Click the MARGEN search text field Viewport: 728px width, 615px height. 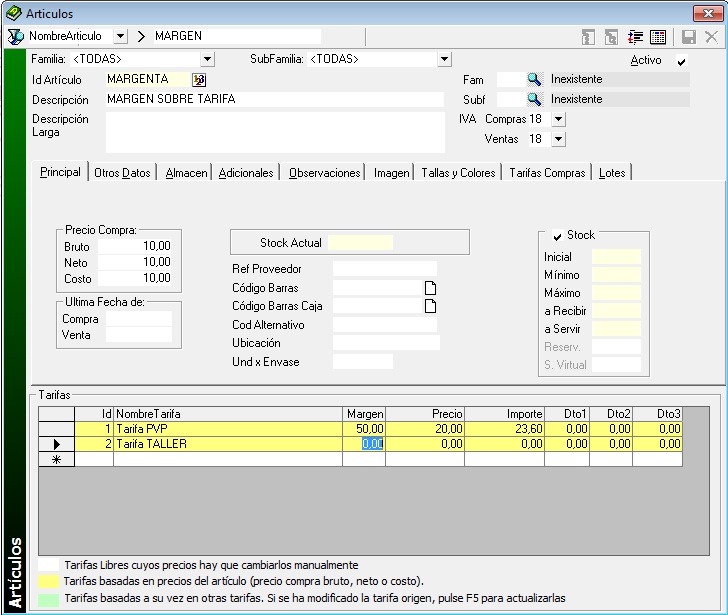tap(237, 36)
